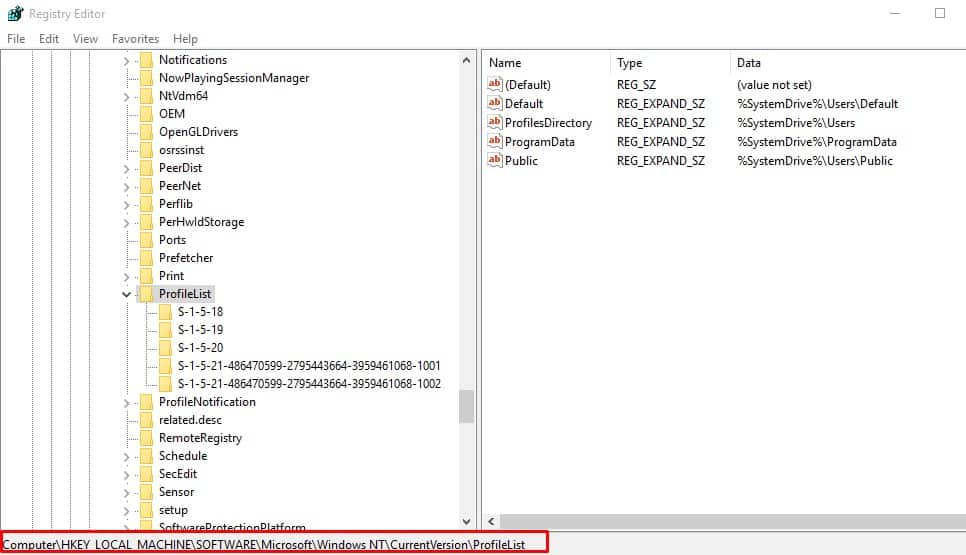Select the OEM folder icon
This screenshot has width=966, height=555.
point(146,113)
